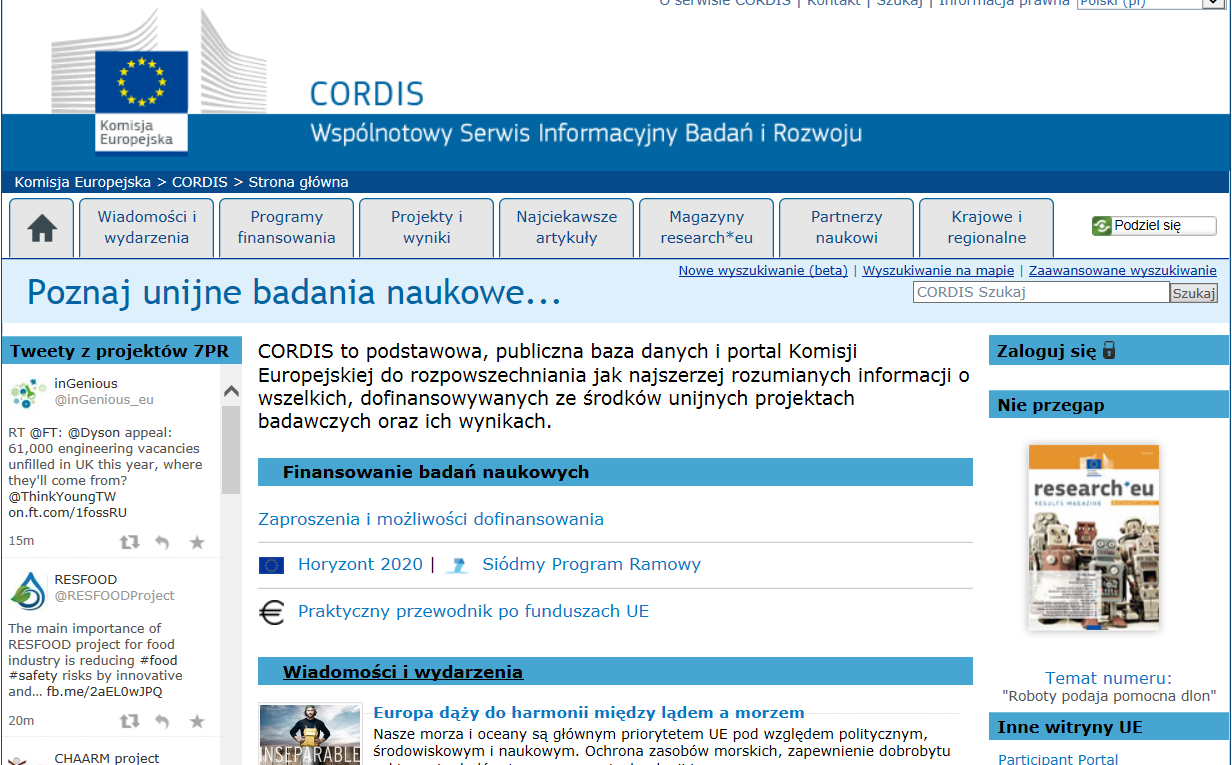
Task: Click the @inGenious_eu handle
Action: [104, 400]
